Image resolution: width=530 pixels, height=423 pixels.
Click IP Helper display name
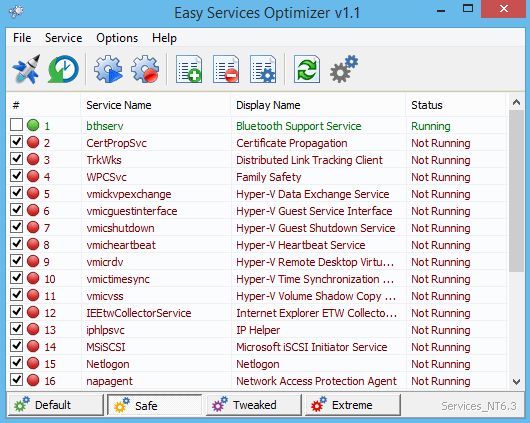(x=258, y=330)
